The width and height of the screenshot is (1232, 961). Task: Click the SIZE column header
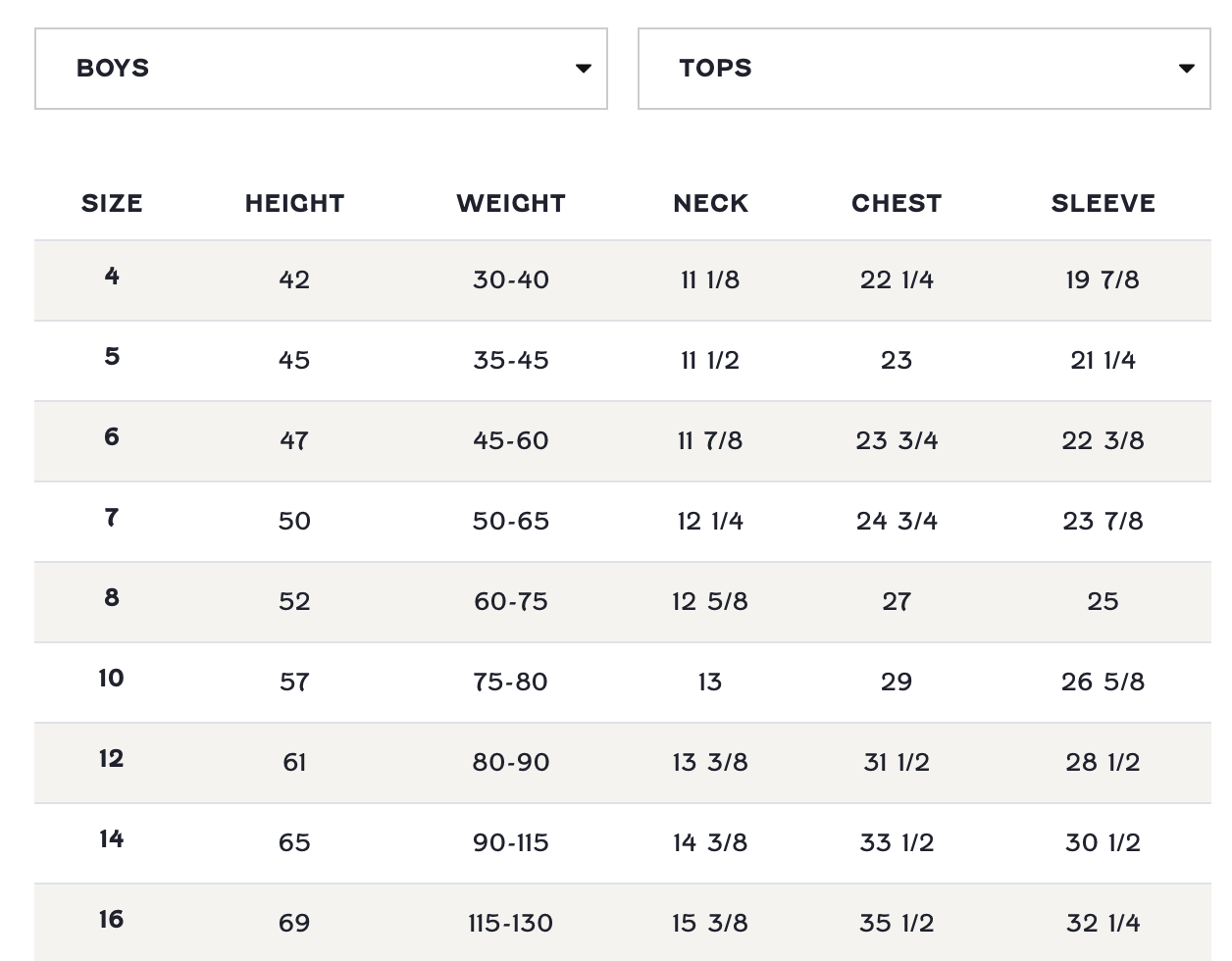112,203
